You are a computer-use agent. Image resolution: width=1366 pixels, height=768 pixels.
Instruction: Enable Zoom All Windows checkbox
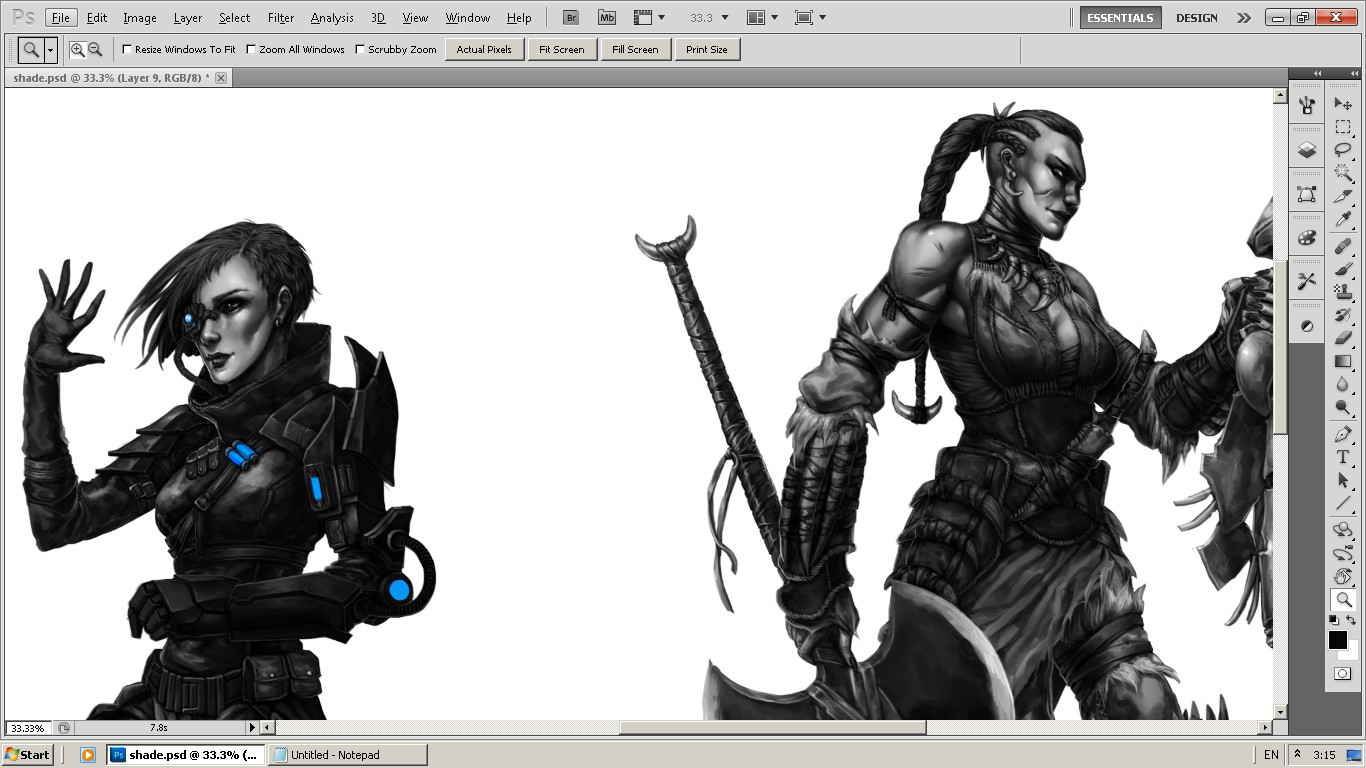pos(251,49)
